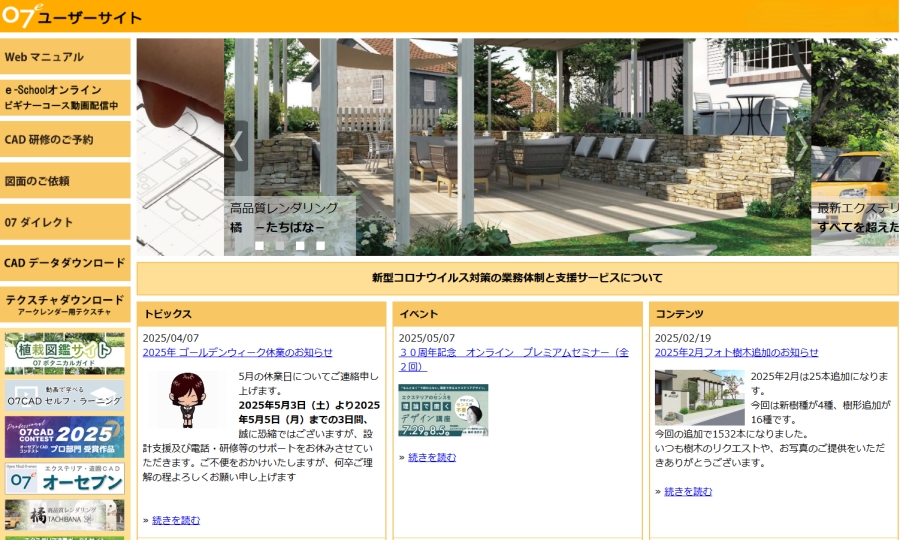This screenshot has width=900, height=540.
Task: Open 2025年2月フォト樹木追加のお知らせ link
Action: tap(736, 352)
